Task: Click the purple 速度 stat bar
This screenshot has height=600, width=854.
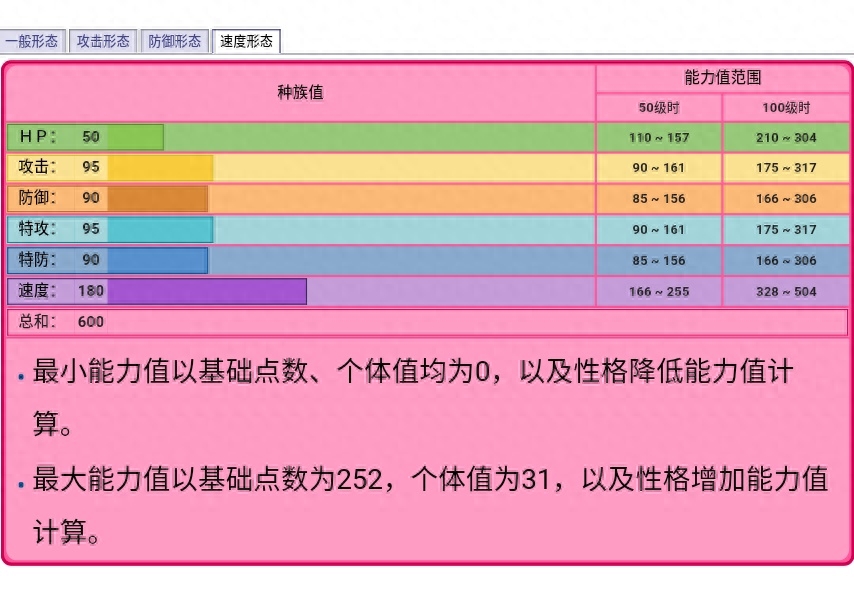Action: [205, 291]
